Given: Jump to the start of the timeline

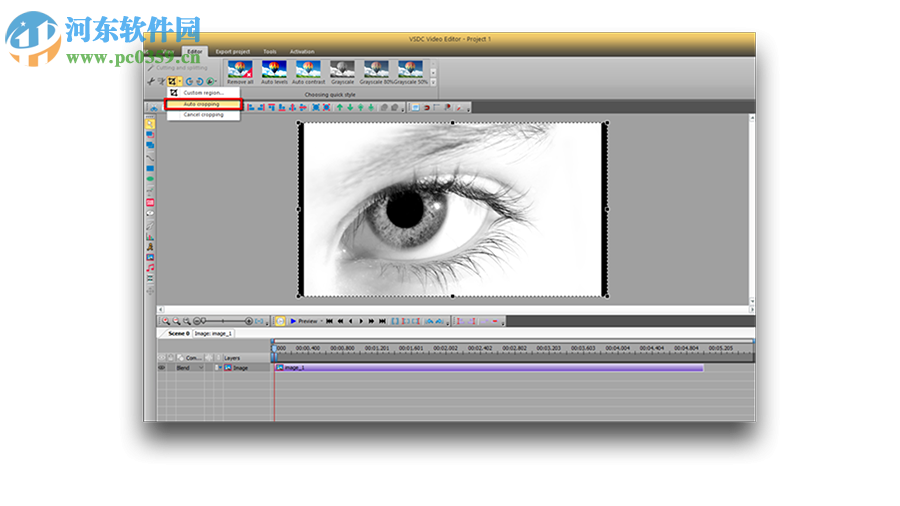Looking at the screenshot, I should (329, 321).
